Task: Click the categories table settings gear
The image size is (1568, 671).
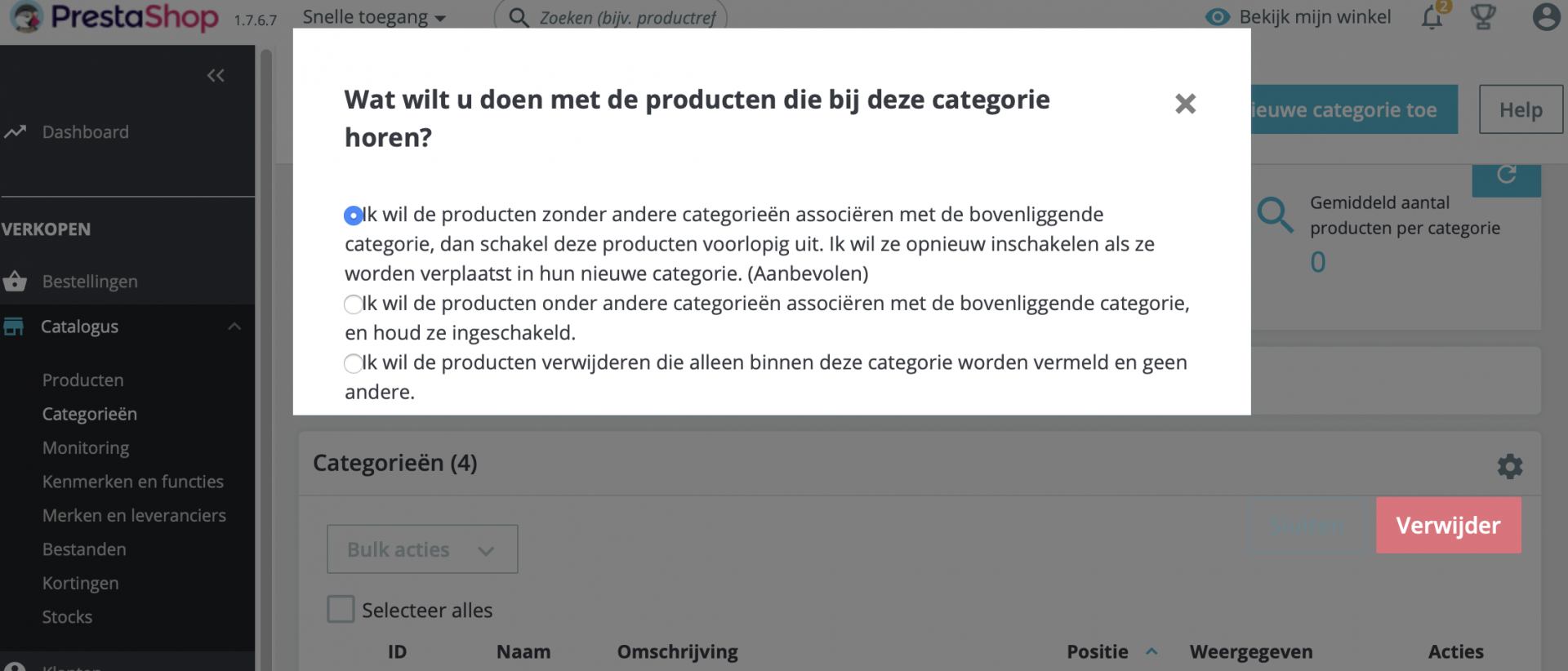Action: [x=1509, y=466]
